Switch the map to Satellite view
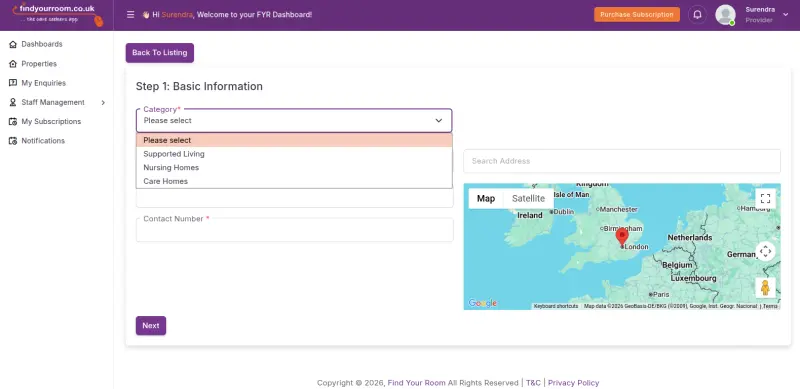This screenshot has height=389, width=800. coord(529,199)
